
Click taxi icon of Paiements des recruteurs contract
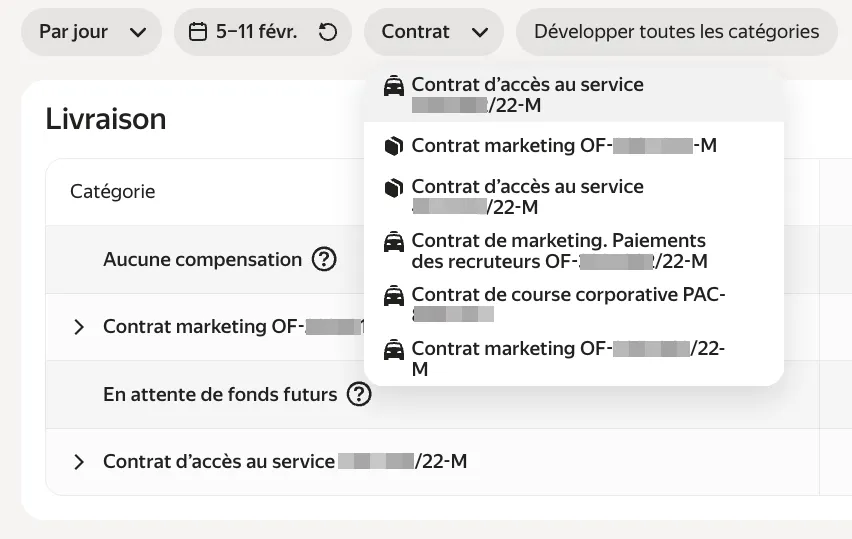[394, 242]
